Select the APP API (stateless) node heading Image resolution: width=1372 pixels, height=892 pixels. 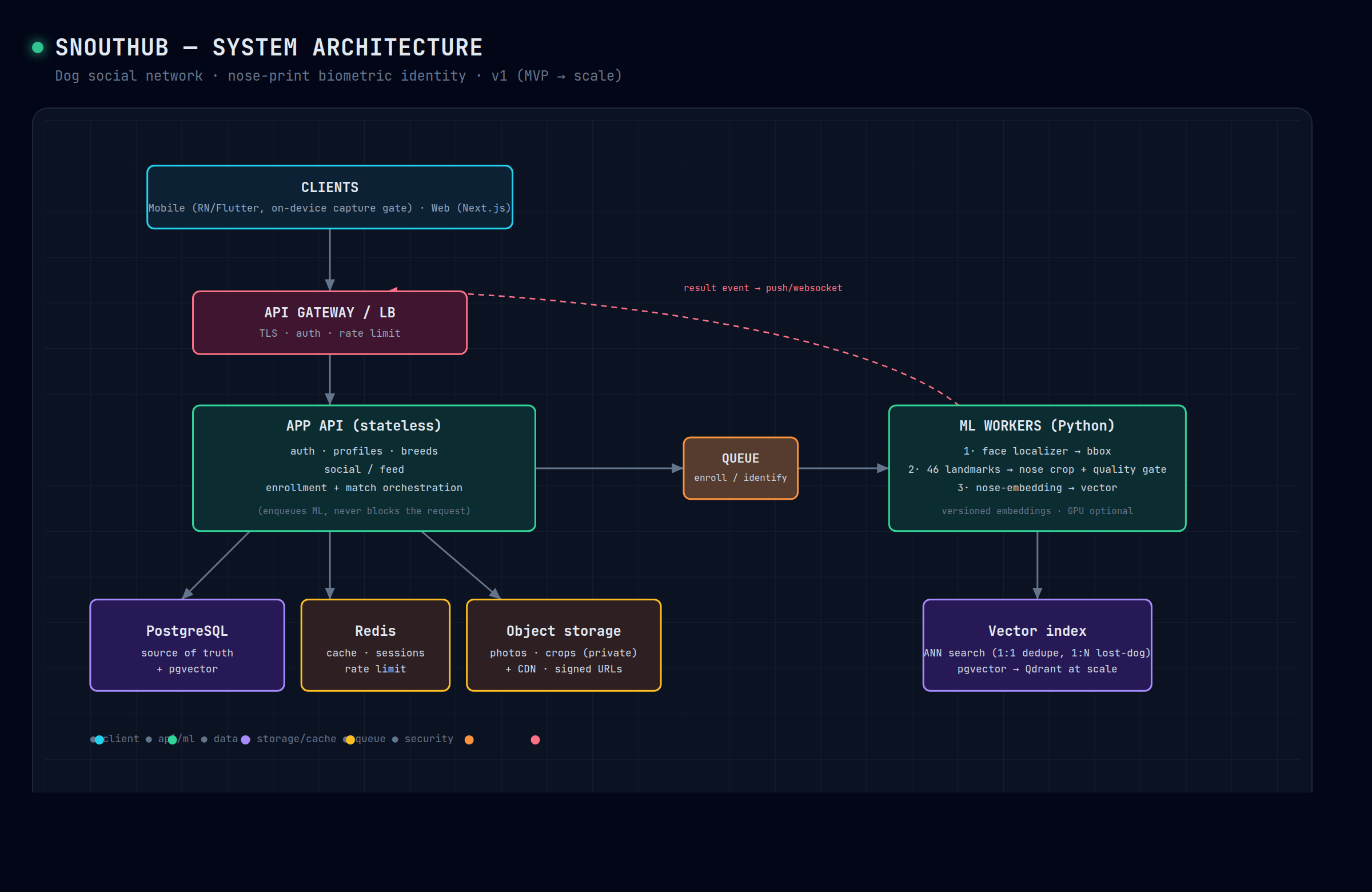364,425
